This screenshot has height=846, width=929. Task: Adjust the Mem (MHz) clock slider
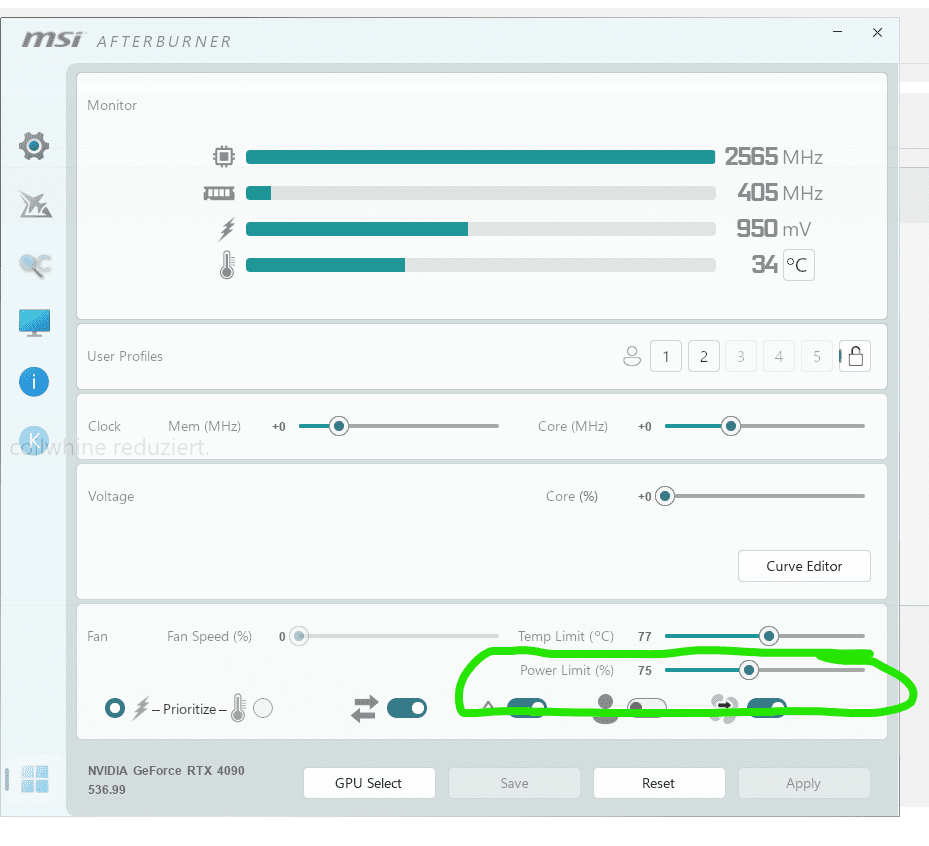(339, 426)
